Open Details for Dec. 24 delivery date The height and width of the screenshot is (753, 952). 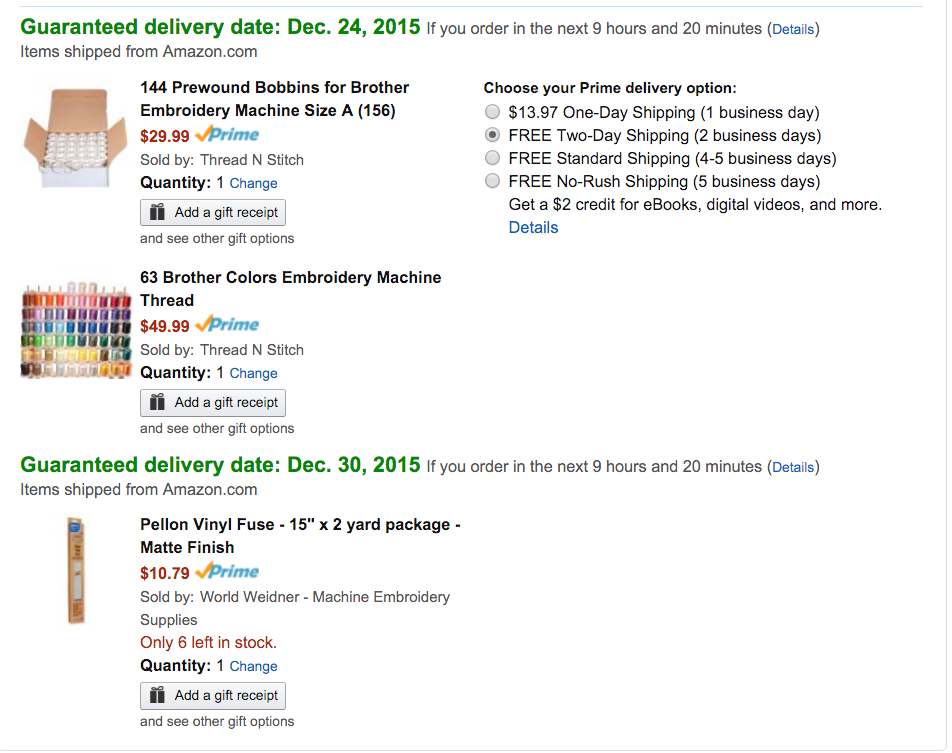point(793,30)
